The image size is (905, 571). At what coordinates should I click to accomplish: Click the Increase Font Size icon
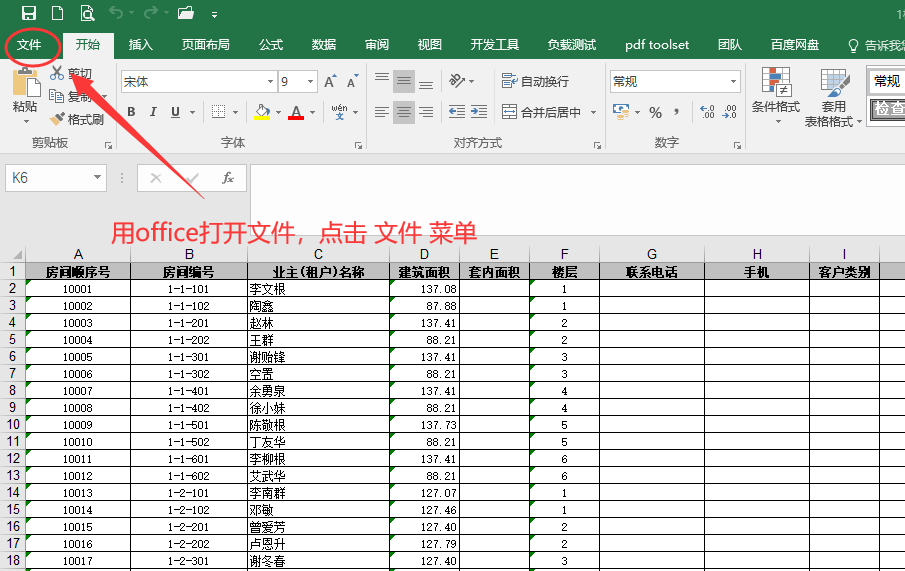(329, 82)
